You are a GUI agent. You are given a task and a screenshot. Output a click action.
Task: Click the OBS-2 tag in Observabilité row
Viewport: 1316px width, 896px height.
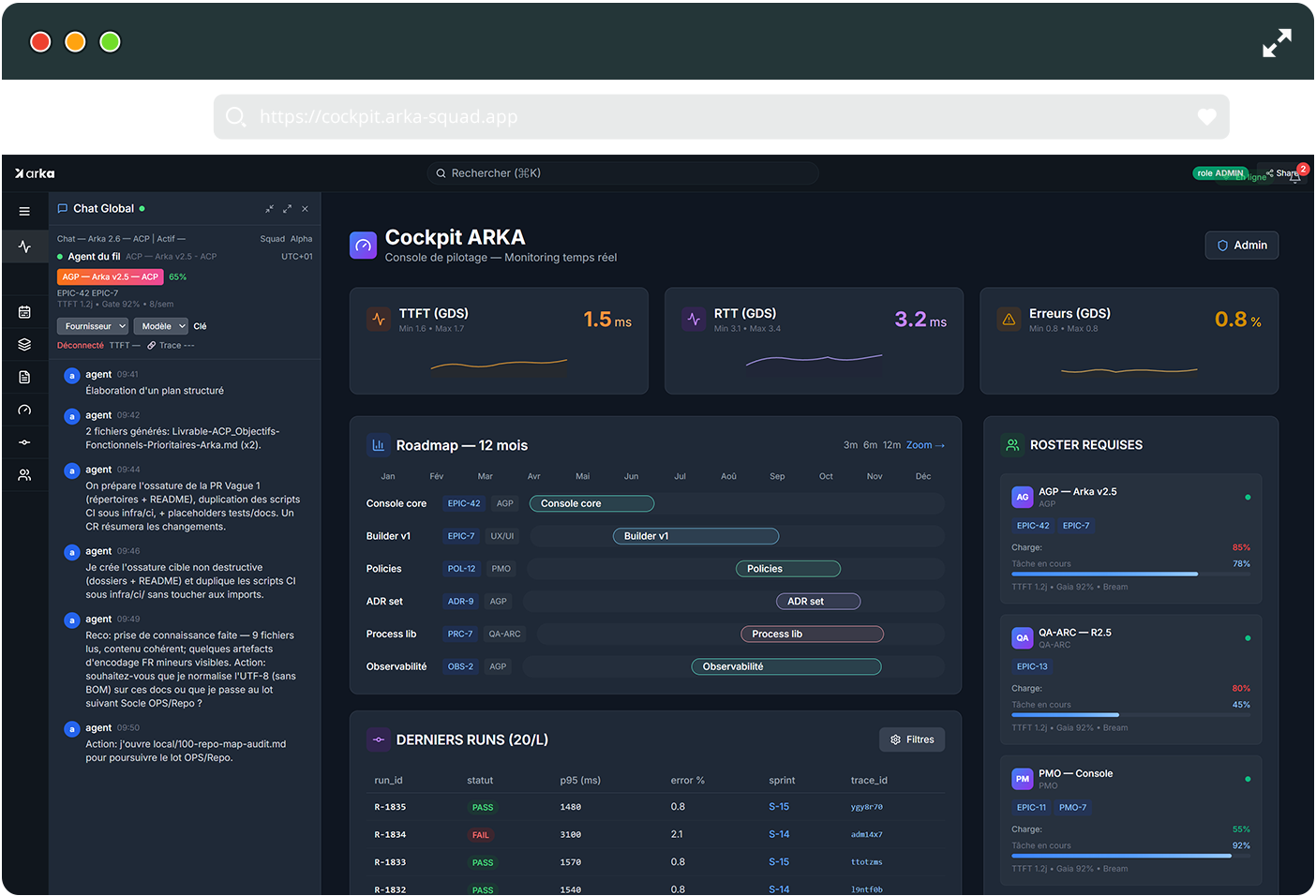pos(460,666)
